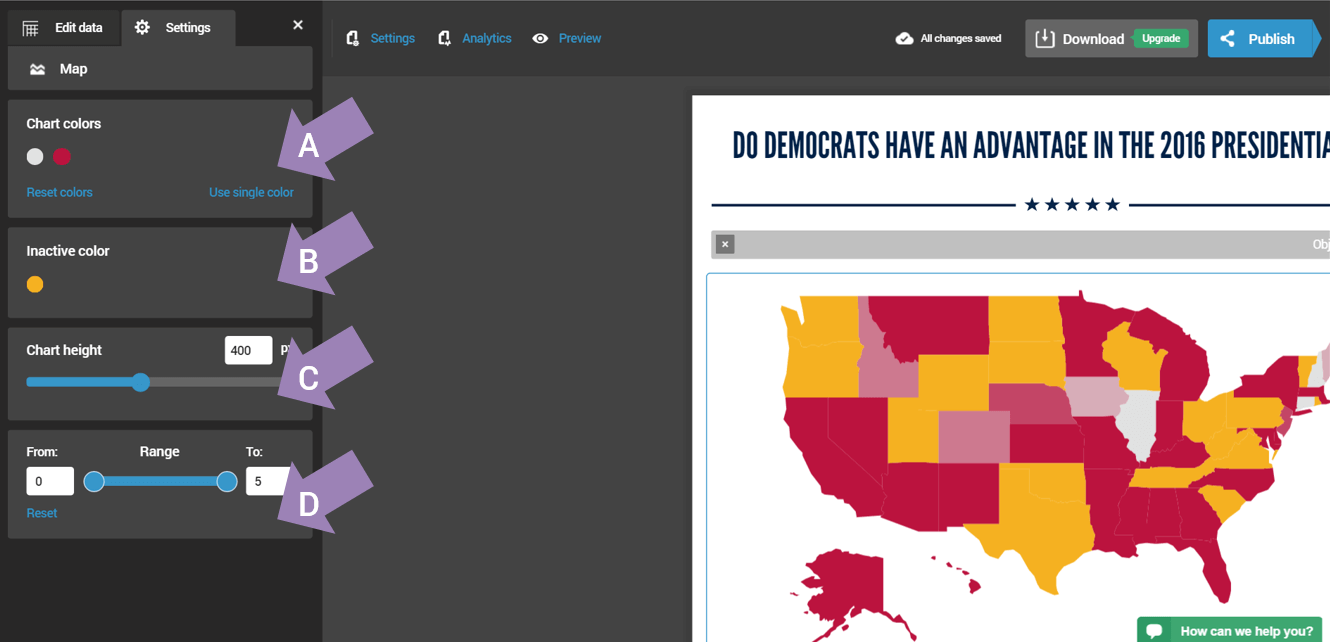The image size is (1330, 643).
Task: Click the Analytics icon in top toolbar
Action: click(444, 38)
